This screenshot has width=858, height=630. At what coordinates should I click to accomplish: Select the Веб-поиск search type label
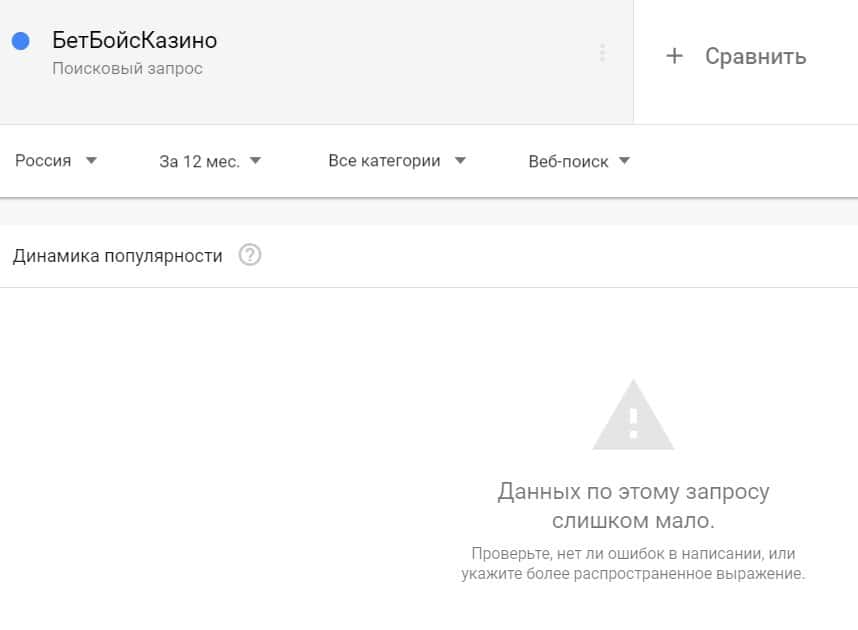point(569,161)
